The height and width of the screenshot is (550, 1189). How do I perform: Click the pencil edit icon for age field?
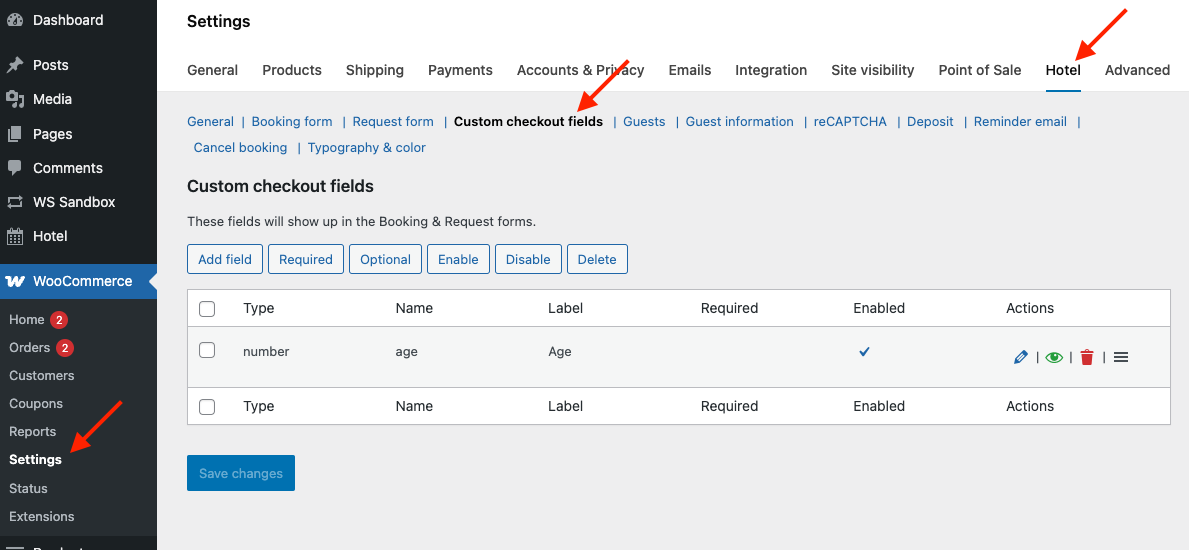click(1020, 357)
